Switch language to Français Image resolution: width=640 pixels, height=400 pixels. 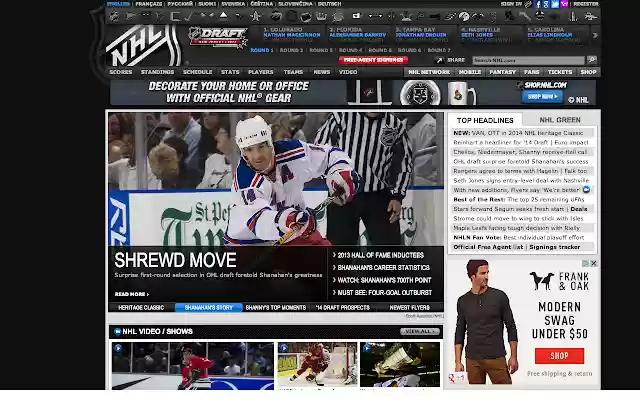[x=149, y=4]
